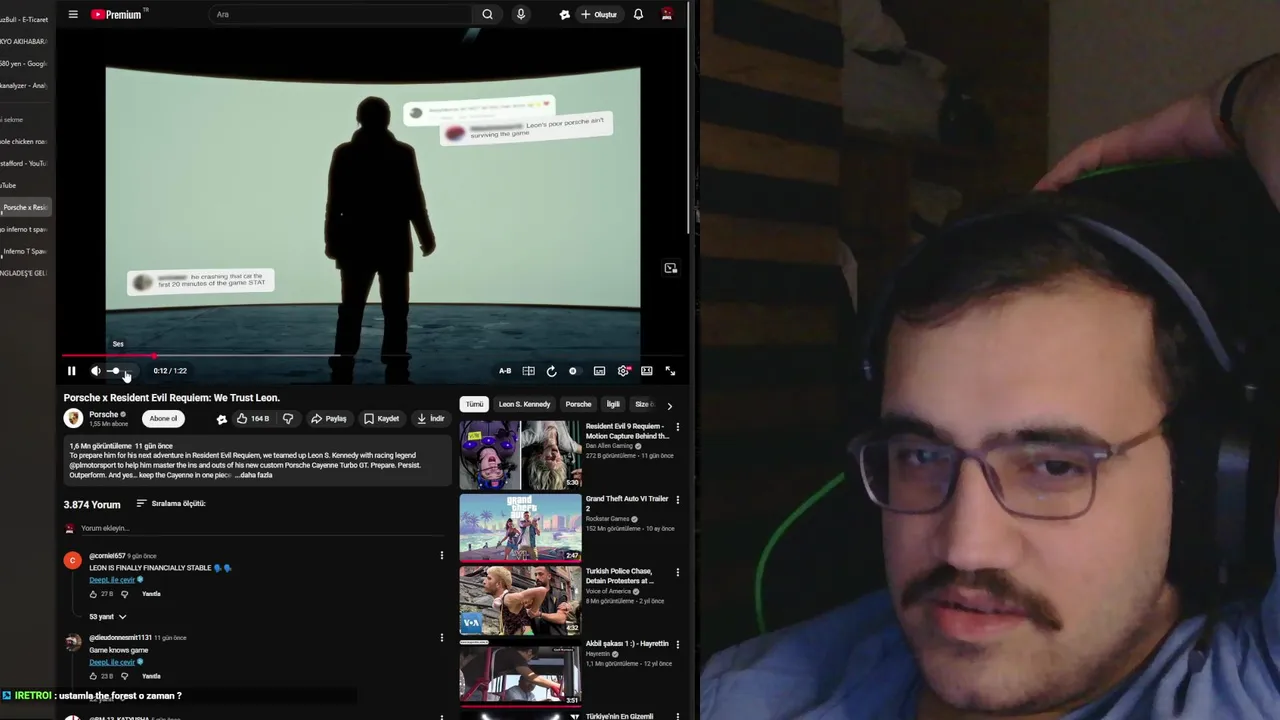Click DeepL ile çevir under LEON comment
The image size is (1280, 720).
tap(112, 580)
